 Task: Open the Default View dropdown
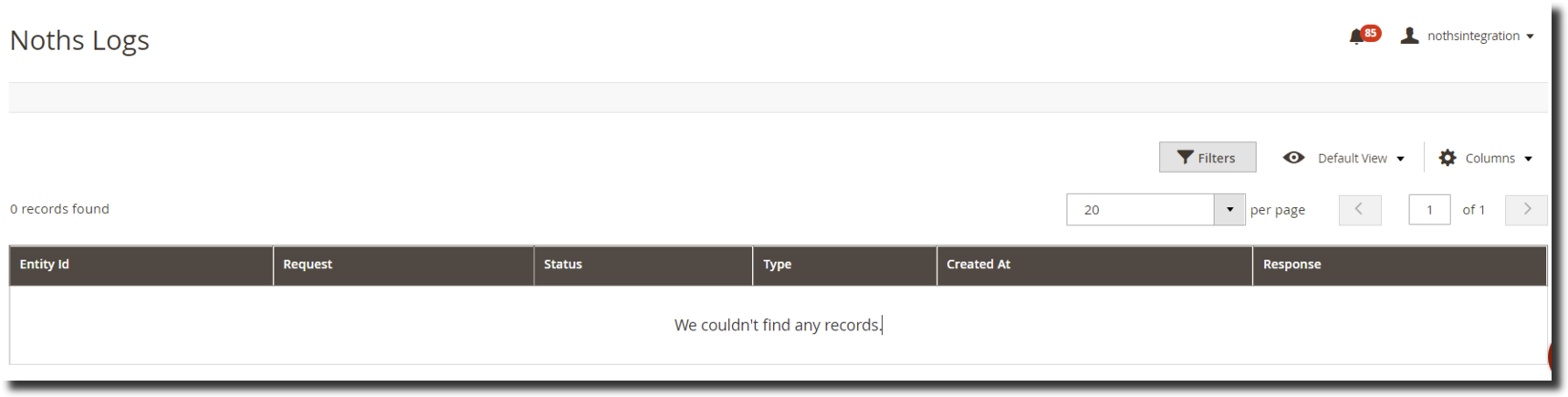tap(1360, 158)
